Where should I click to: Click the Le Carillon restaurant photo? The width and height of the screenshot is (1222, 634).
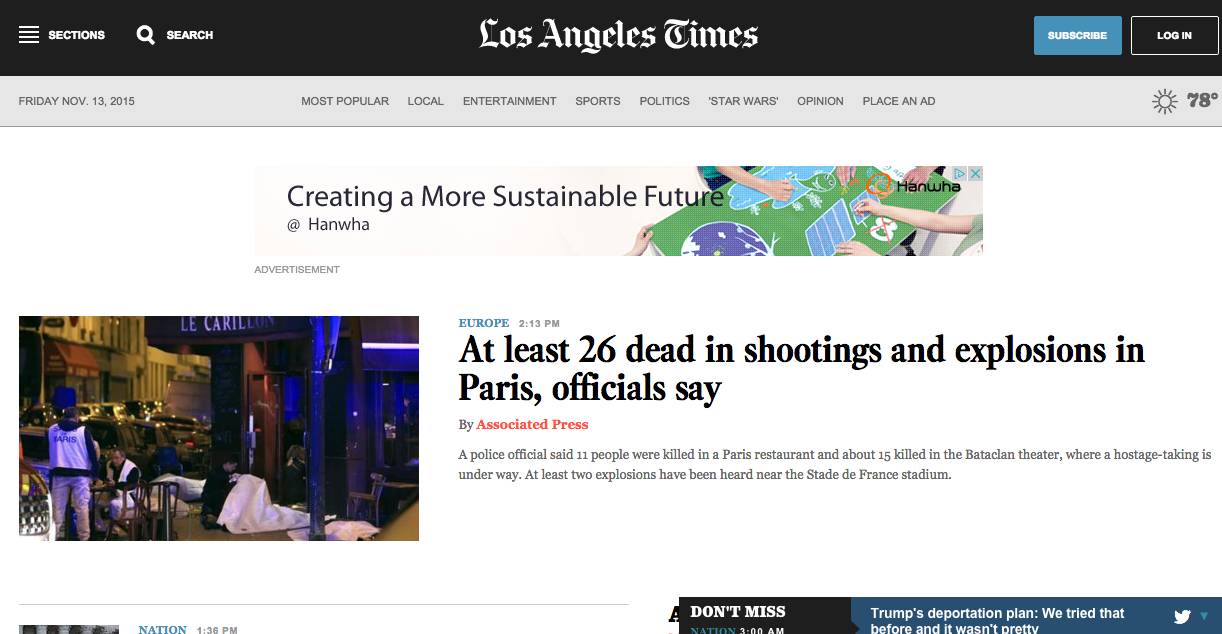pyautogui.click(x=218, y=428)
